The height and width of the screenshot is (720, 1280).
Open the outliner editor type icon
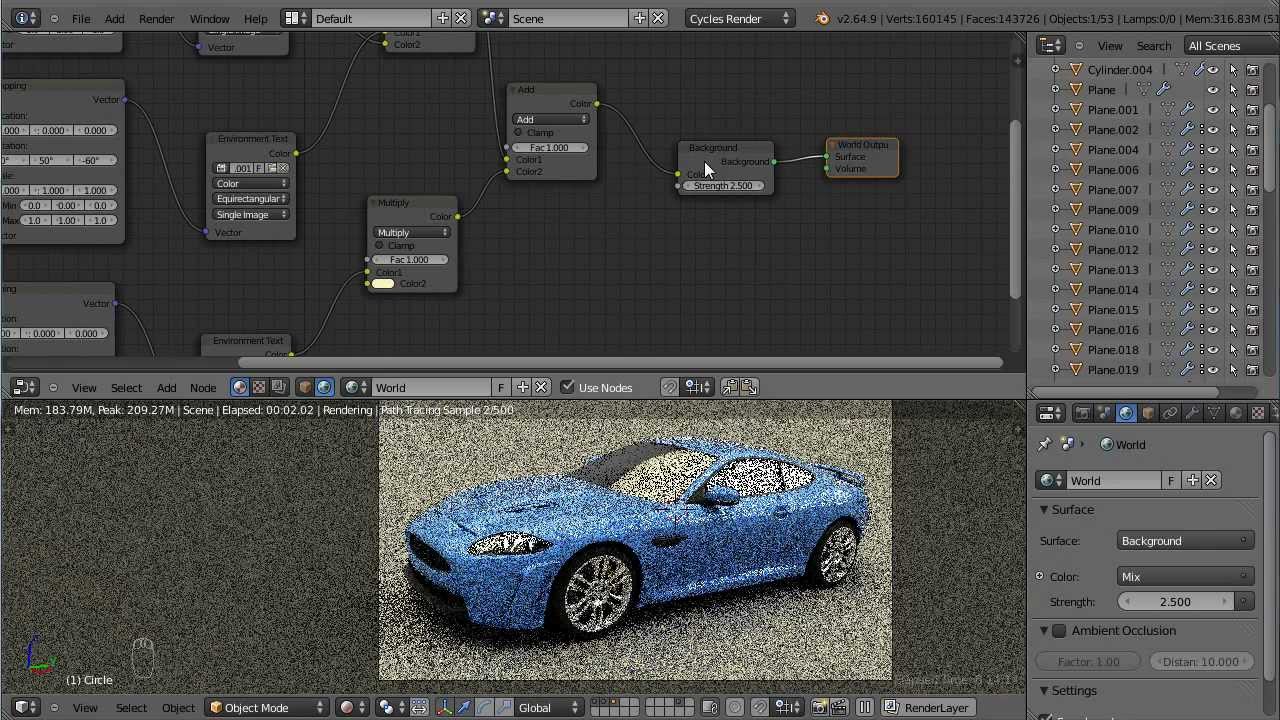point(1050,46)
